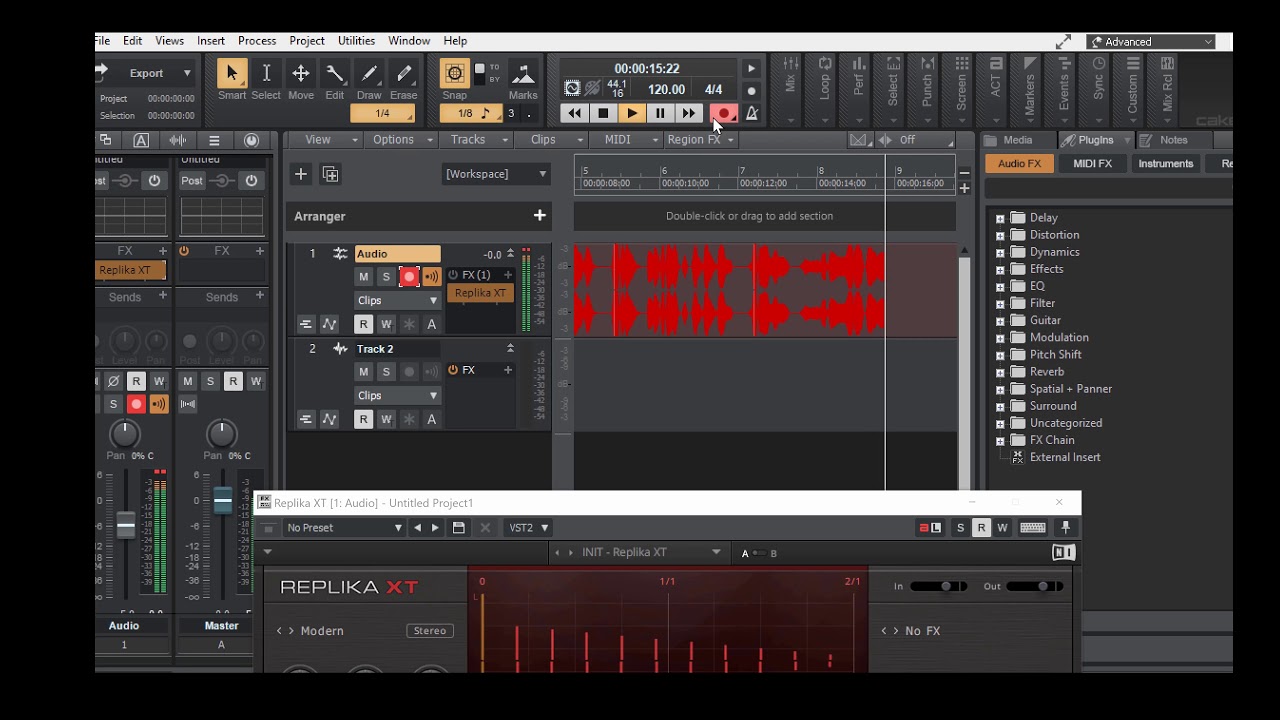Expand the Delay plugin folder
Screen dimensions: 1280x720
(x=1000, y=218)
